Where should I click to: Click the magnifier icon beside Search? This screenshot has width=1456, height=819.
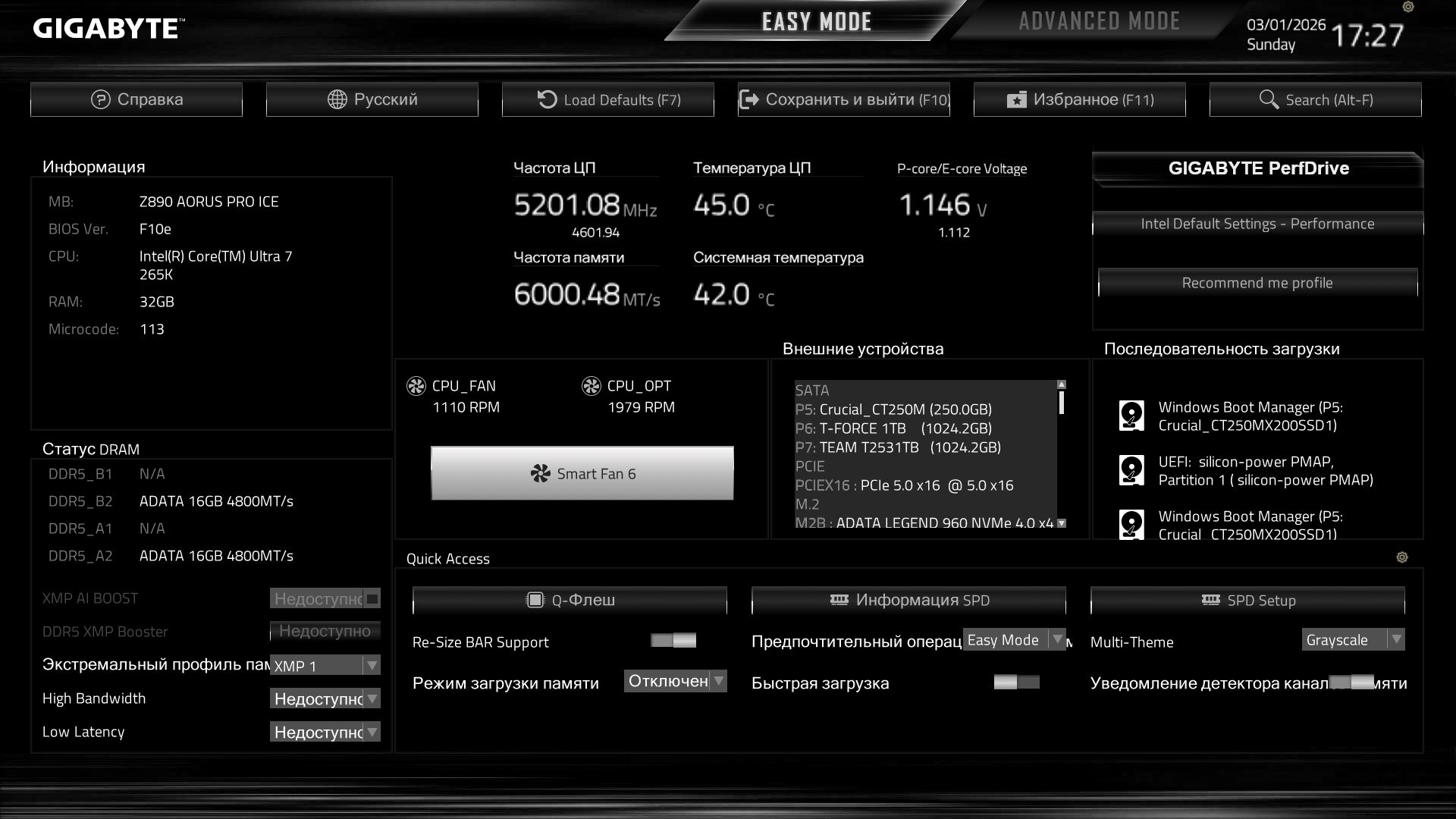tap(1269, 99)
